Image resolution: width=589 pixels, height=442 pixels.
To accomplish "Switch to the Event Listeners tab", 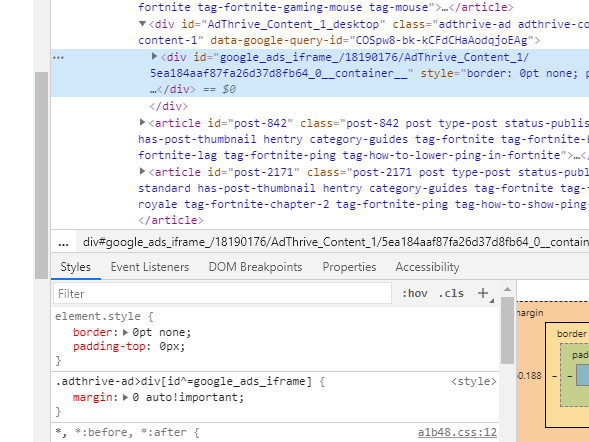I will (150, 267).
